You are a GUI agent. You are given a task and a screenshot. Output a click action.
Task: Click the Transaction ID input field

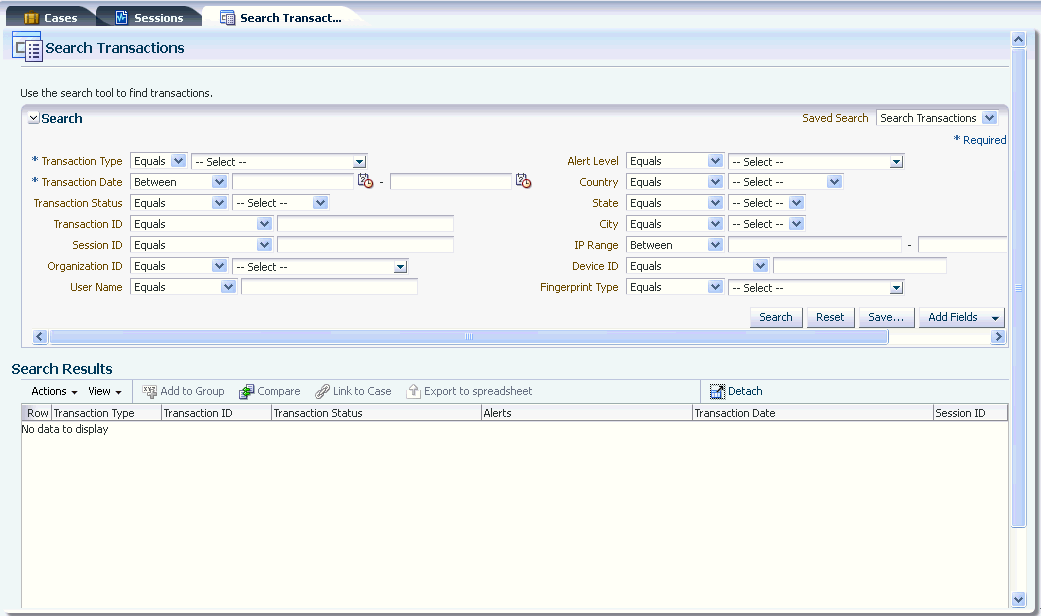[365, 224]
